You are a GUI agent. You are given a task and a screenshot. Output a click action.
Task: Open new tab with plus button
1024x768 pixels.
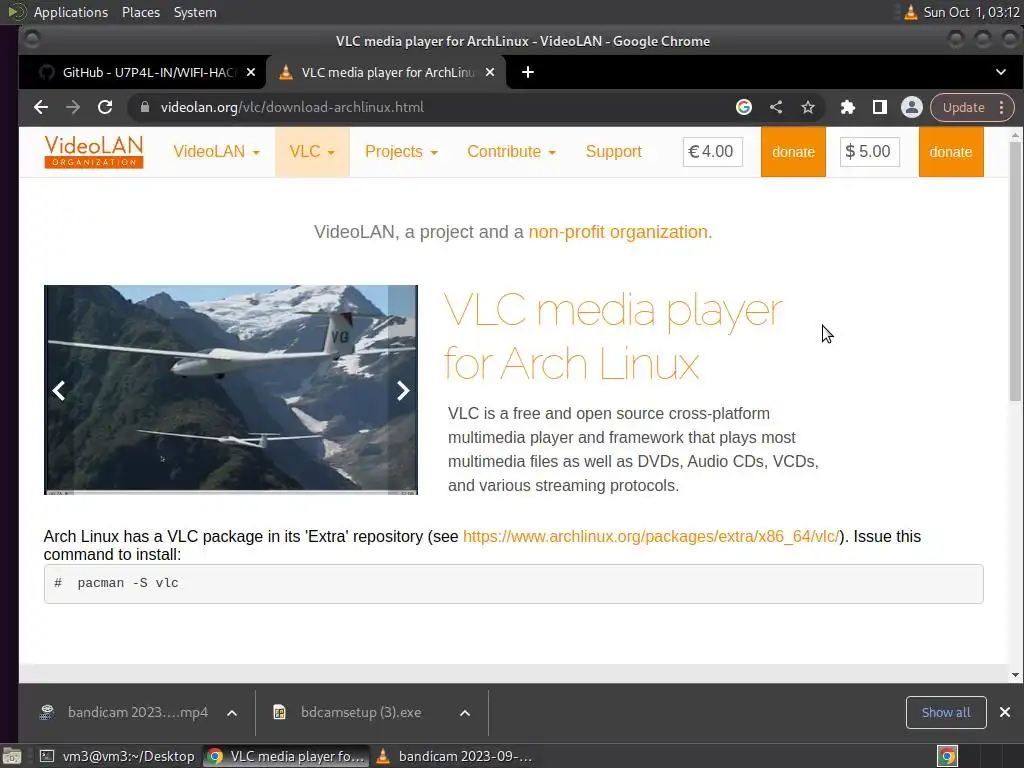click(x=528, y=72)
